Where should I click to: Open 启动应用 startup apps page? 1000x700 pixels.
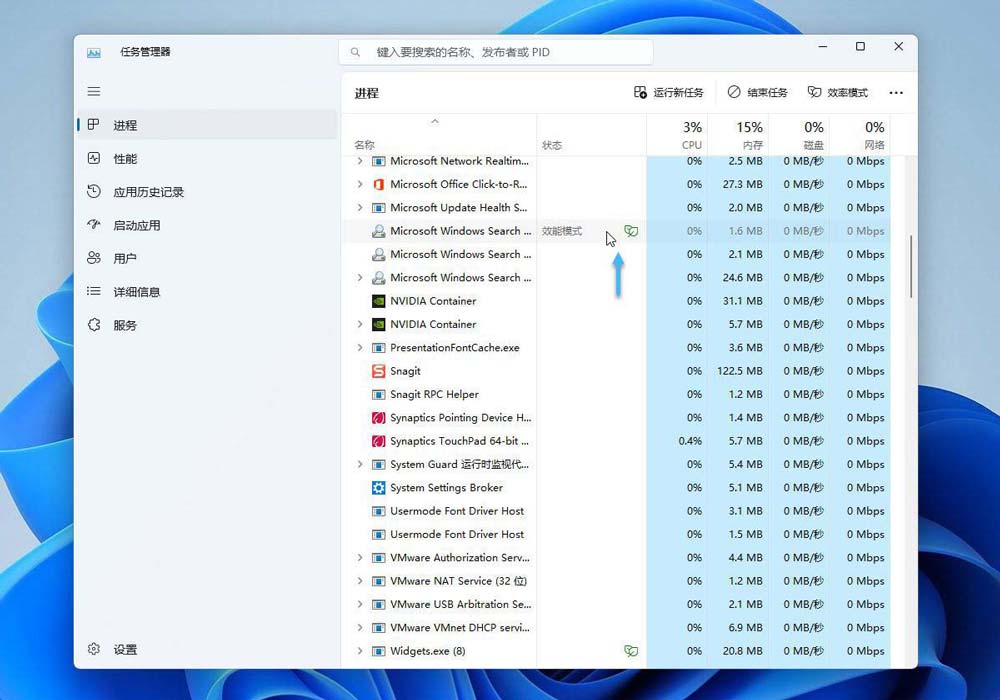coord(136,225)
